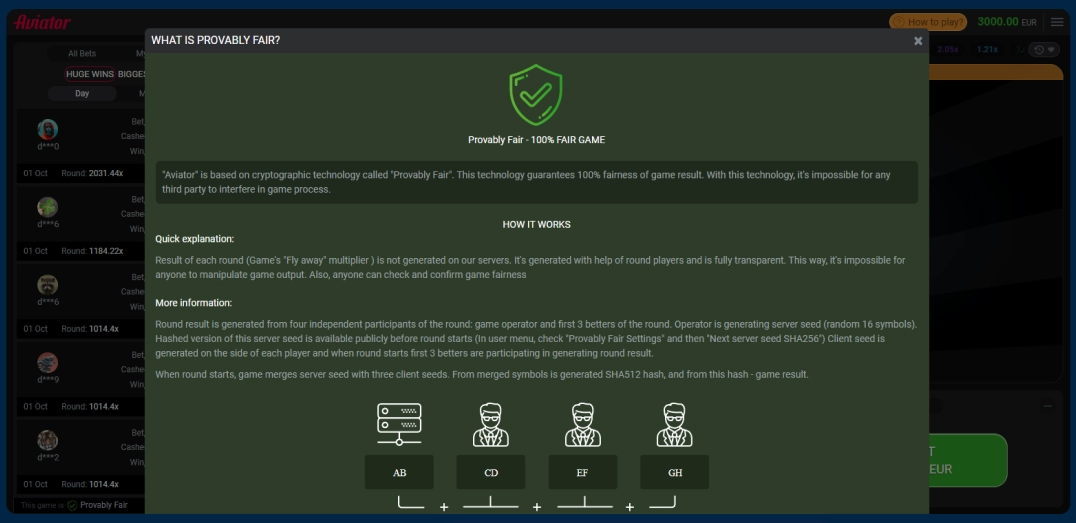
Task: Click the server seed icon above AB
Action: pyautogui.click(x=399, y=425)
